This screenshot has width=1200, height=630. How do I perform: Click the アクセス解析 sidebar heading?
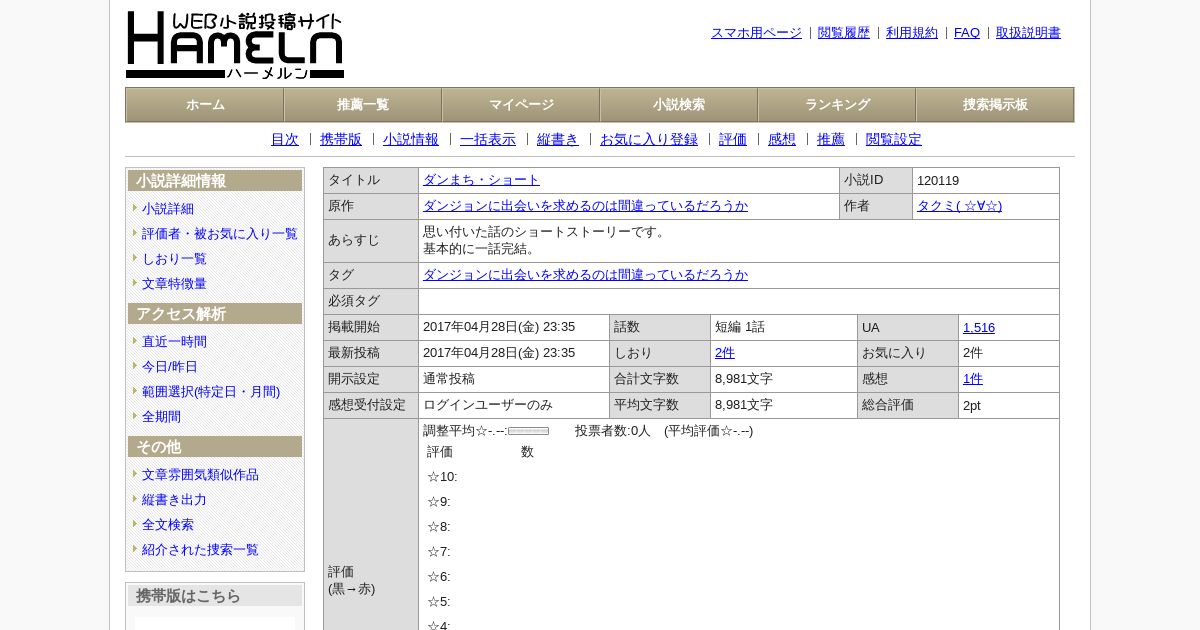coord(215,314)
